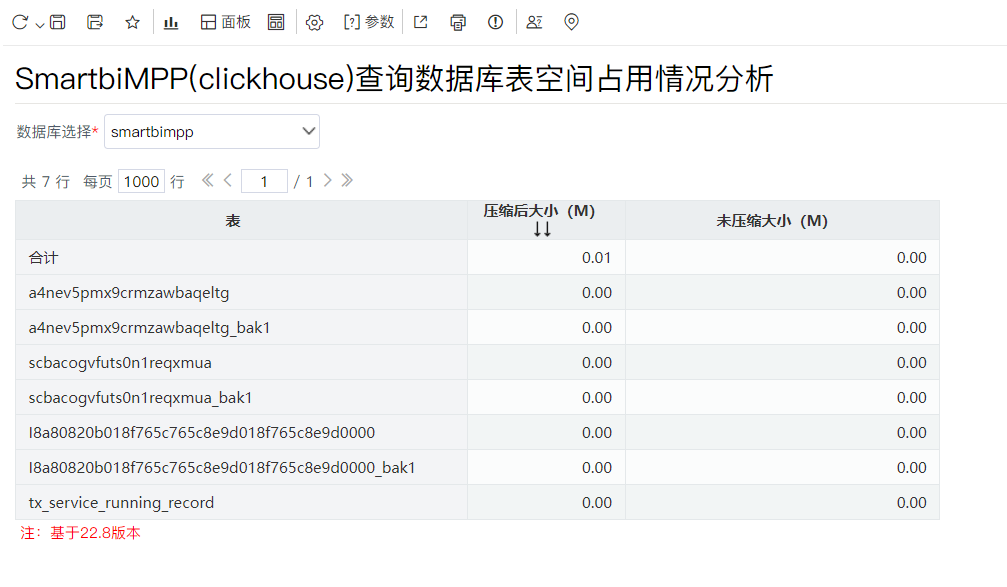The width and height of the screenshot is (1007, 587).
Task: Click the current page number field
Action: tap(264, 182)
